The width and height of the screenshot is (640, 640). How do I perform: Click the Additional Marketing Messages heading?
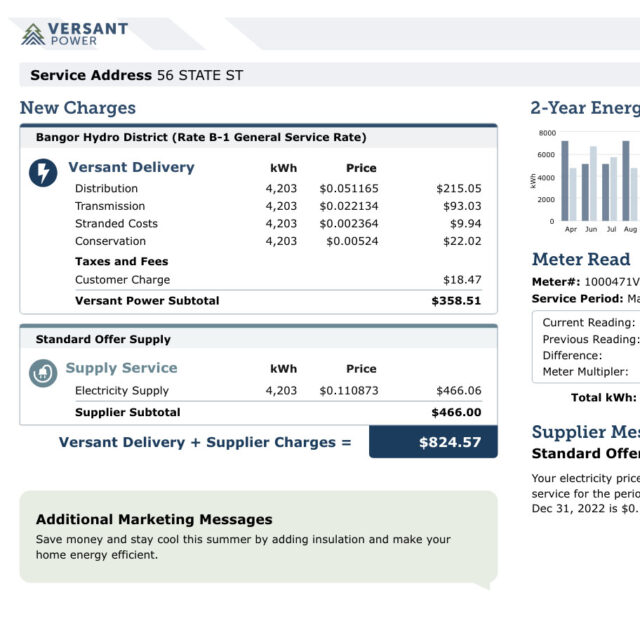tap(154, 519)
